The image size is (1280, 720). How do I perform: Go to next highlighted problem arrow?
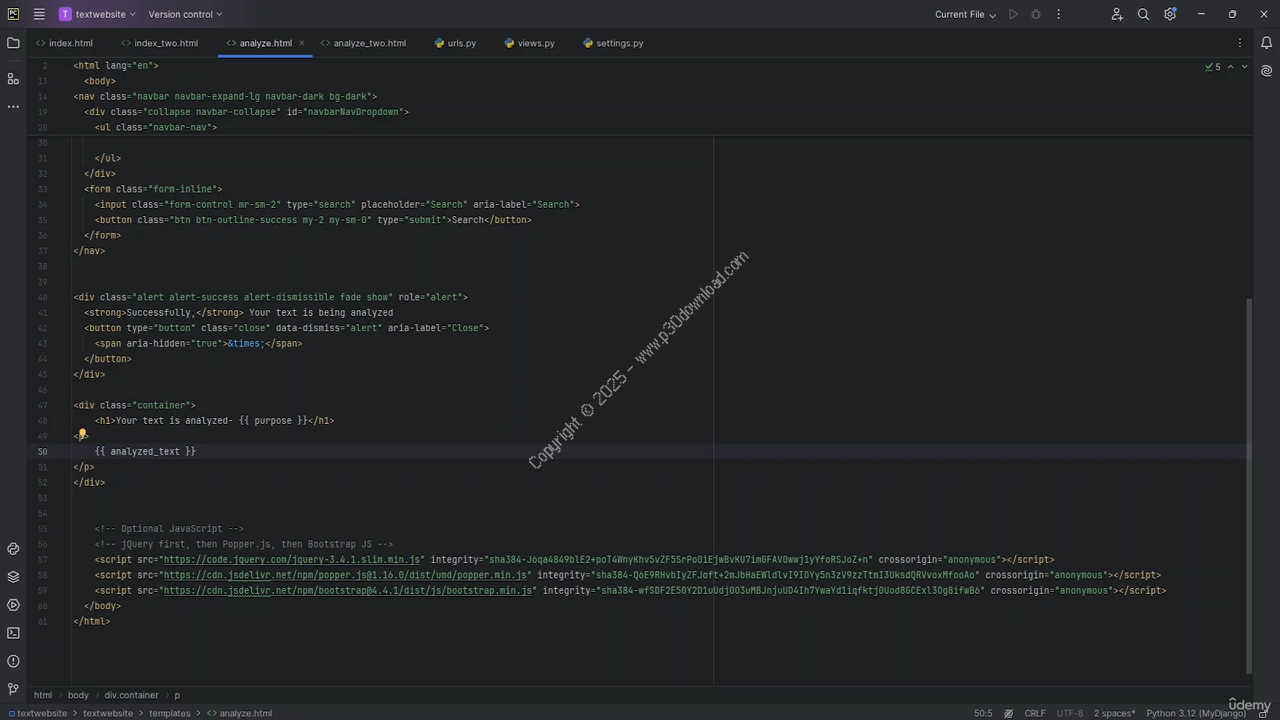(x=1244, y=67)
